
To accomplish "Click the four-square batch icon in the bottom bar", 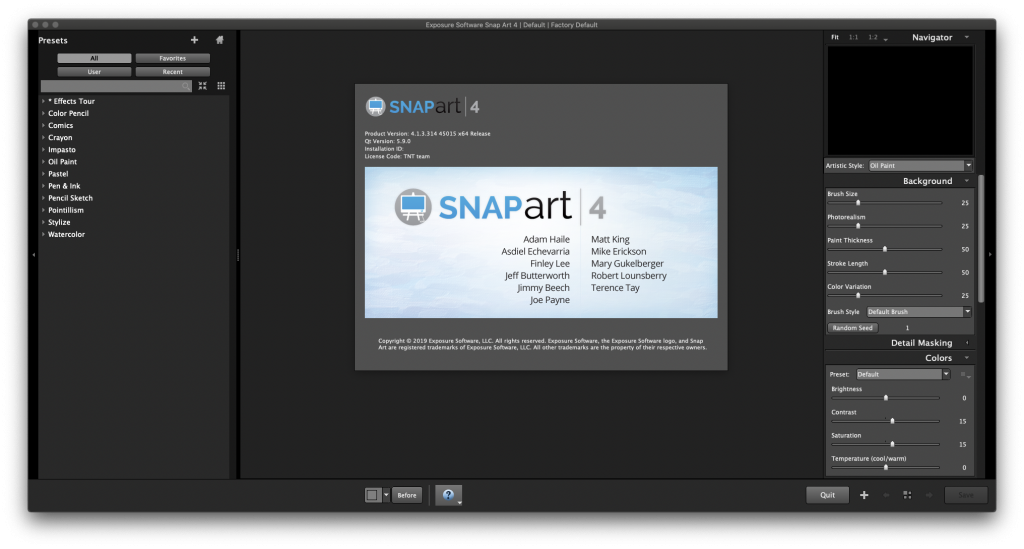I will pos(907,495).
